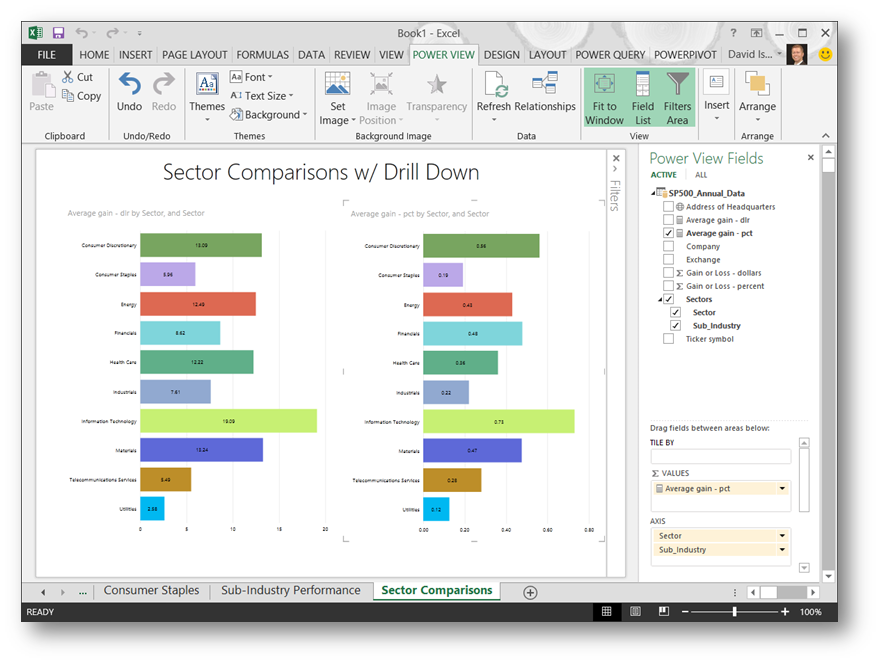Close the Filters pane with X
This screenshot has height=664, width=880.
(616, 158)
